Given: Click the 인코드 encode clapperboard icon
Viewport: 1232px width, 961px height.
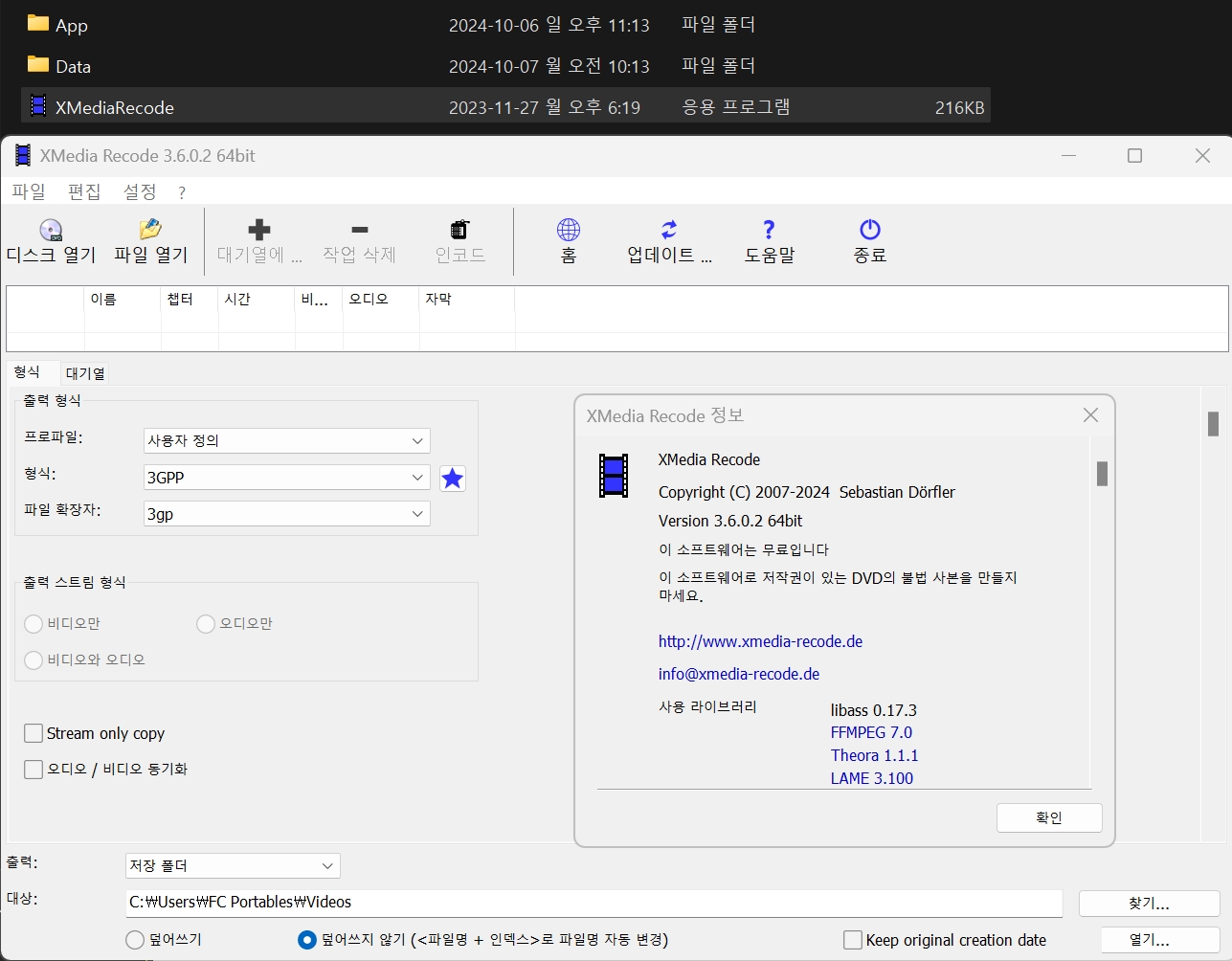Looking at the screenshot, I should (x=459, y=230).
